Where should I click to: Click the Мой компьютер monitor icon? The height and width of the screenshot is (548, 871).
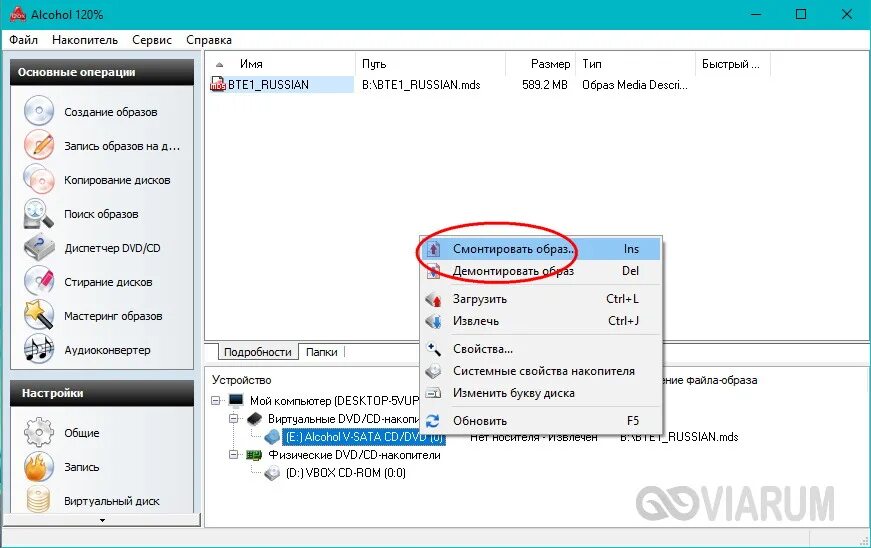(236, 400)
